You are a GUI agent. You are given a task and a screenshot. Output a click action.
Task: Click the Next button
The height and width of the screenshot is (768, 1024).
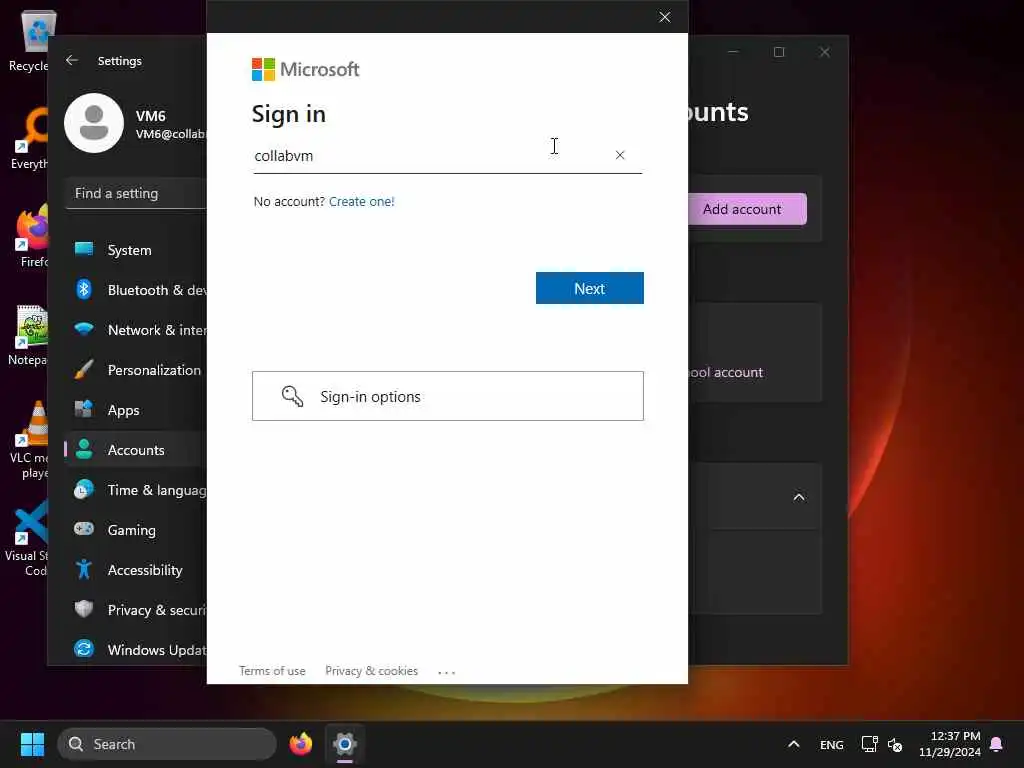coord(589,288)
